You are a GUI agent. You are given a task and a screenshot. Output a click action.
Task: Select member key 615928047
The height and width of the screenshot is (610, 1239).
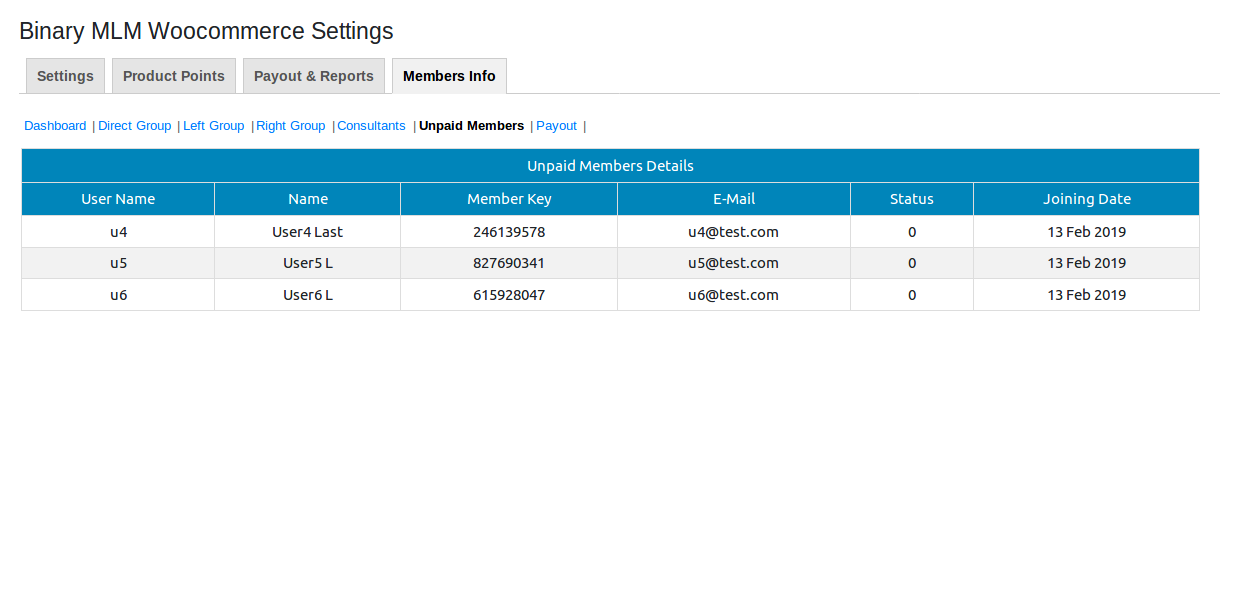[x=509, y=295]
